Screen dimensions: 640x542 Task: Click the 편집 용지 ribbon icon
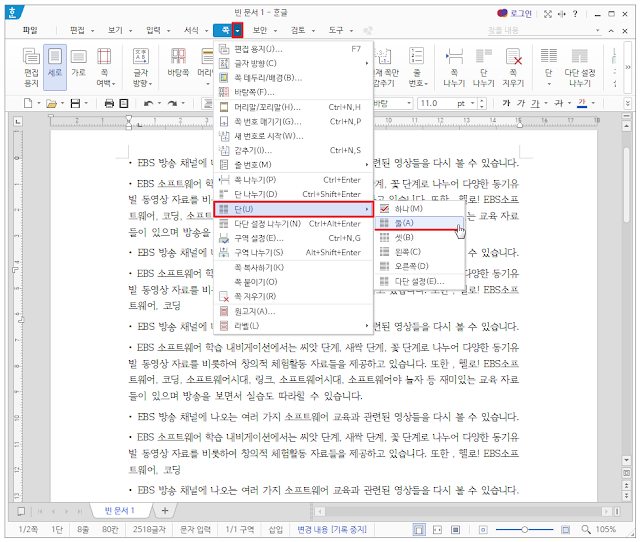tap(31, 67)
